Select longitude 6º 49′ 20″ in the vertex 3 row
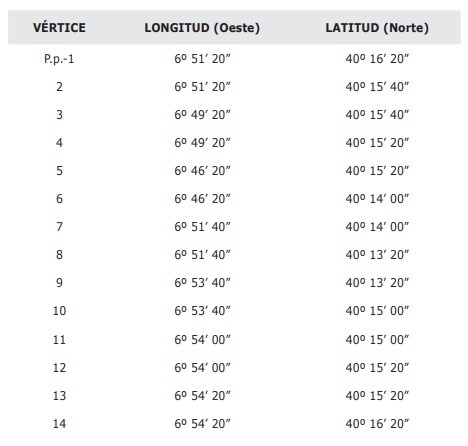The width and height of the screenshot is (468, 446). (x=202, y=115)
